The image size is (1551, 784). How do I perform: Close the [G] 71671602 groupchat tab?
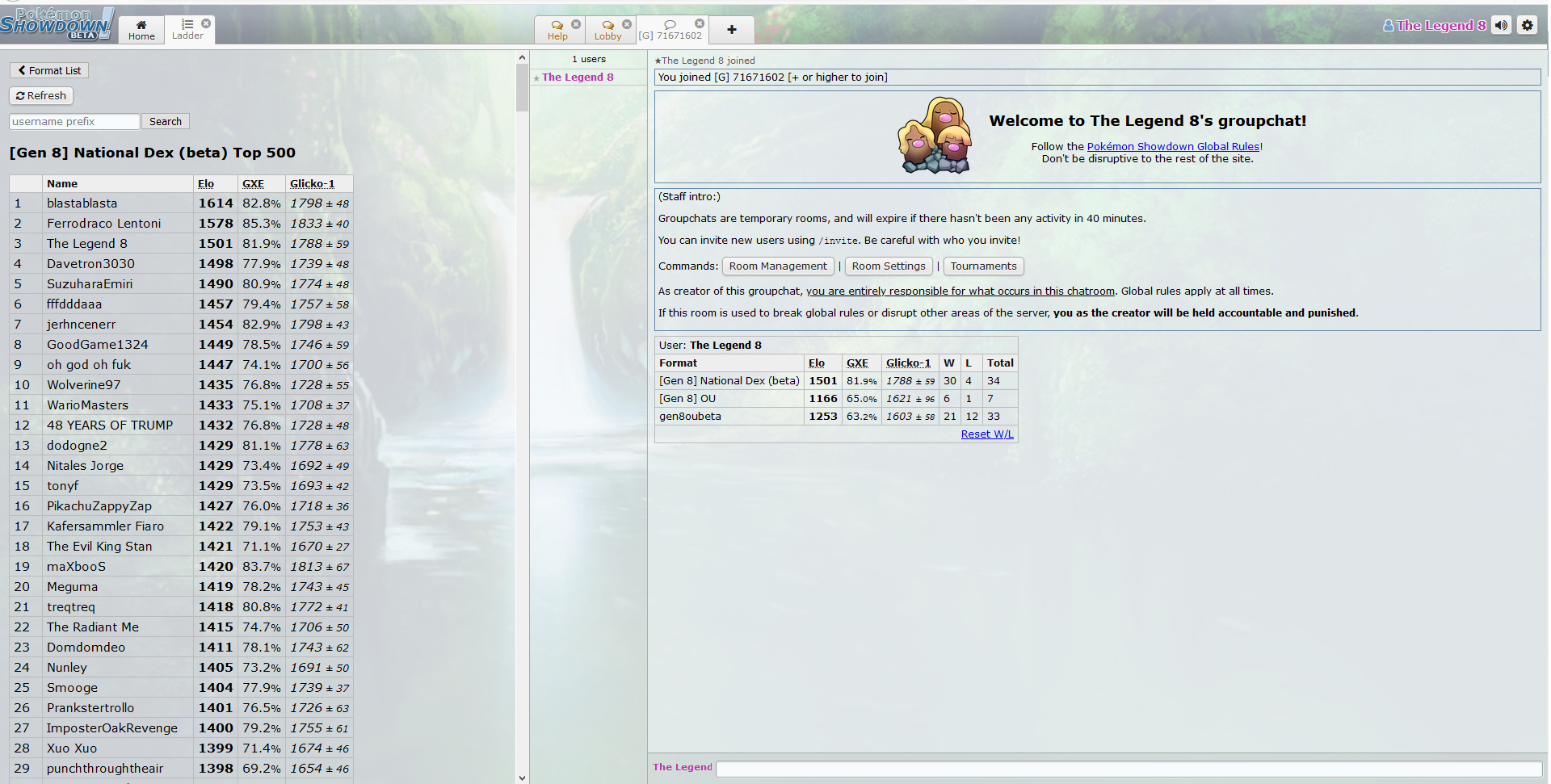[700, 23]
